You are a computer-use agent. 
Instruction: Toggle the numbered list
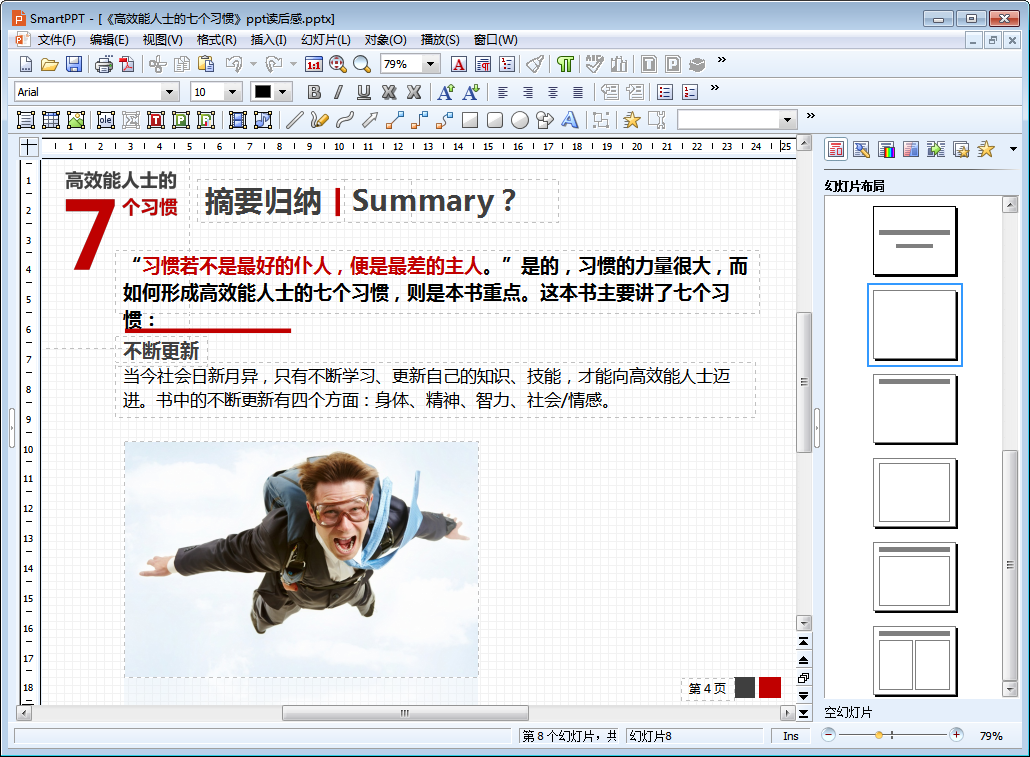coord(690,92)
